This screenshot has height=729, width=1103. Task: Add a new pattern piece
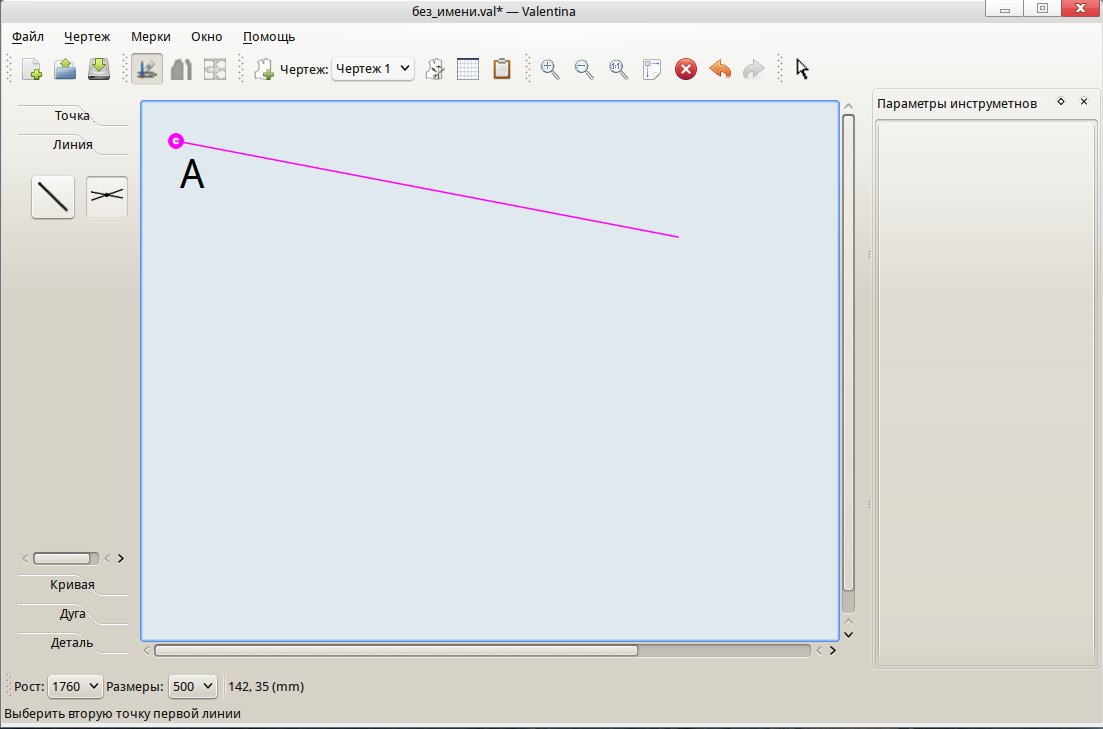pos(264,69)
